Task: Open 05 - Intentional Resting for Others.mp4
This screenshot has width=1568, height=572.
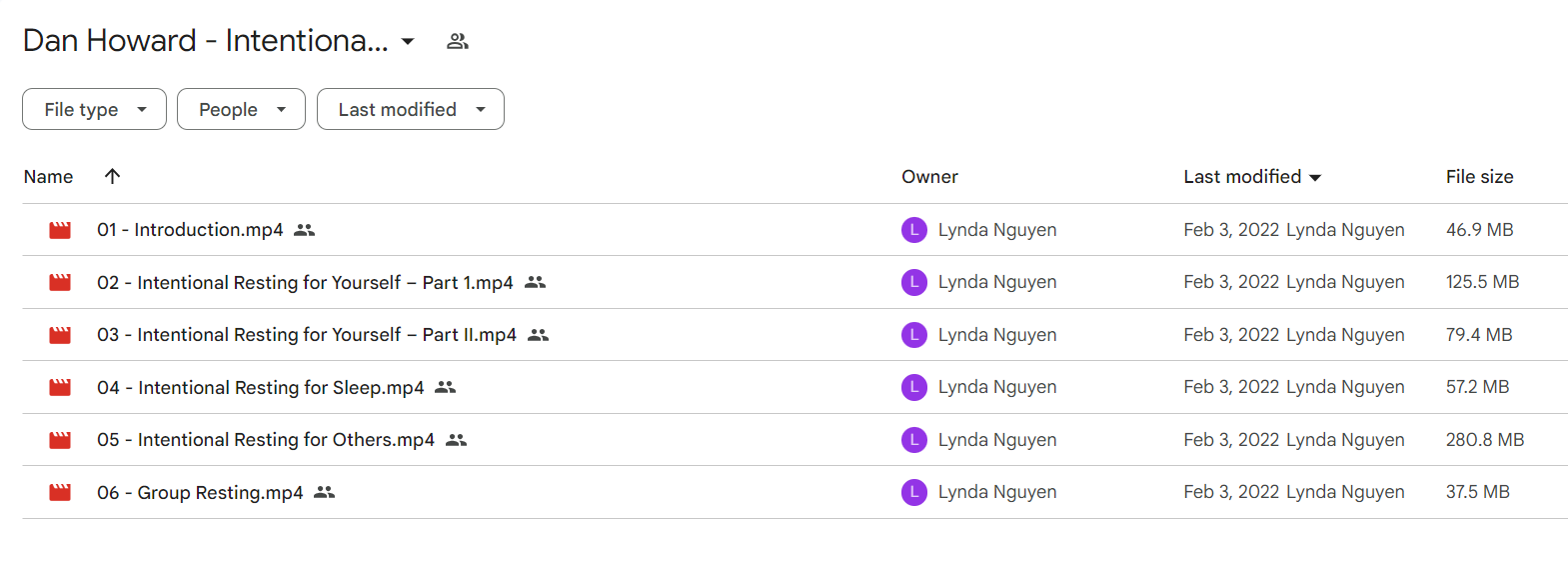Action: [x=266, y=440]
